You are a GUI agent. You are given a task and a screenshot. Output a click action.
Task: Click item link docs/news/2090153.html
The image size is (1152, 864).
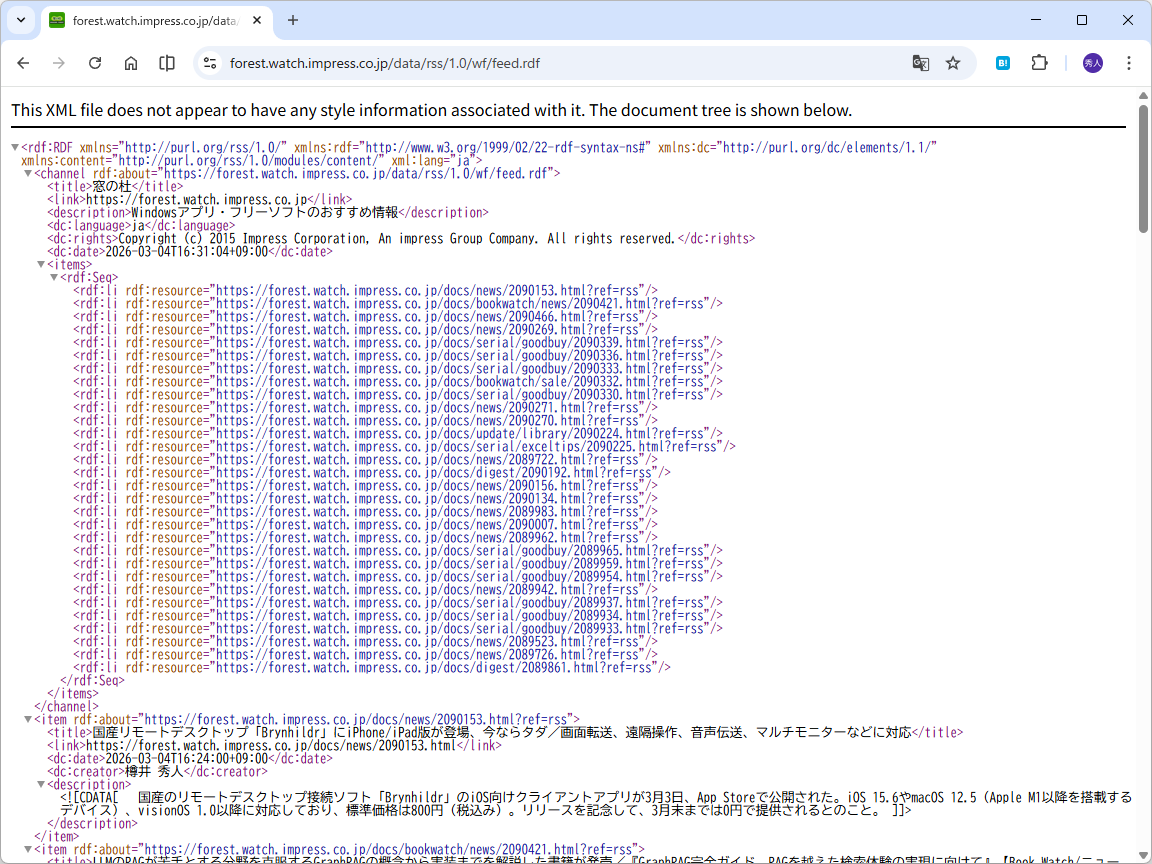point(271,745)
